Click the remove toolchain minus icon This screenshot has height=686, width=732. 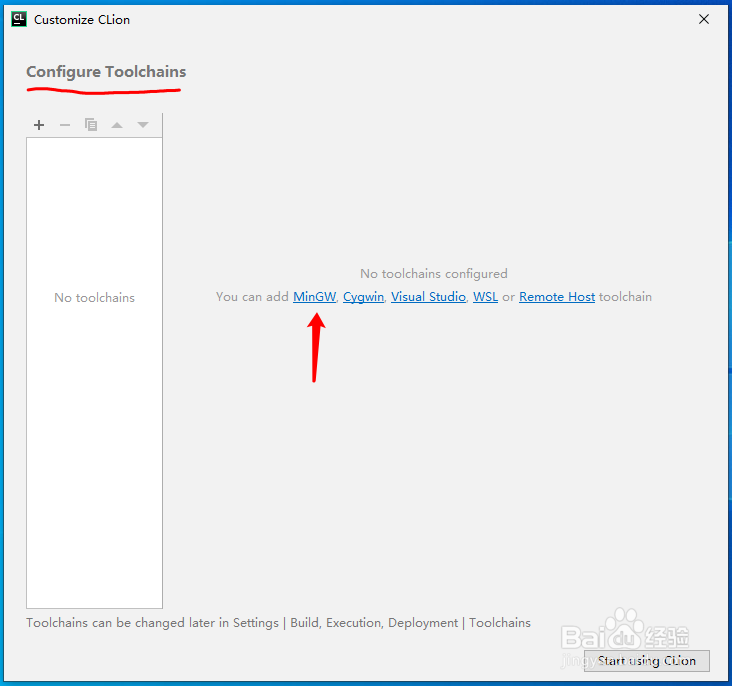pyautogui.click(x=65, y=125)
